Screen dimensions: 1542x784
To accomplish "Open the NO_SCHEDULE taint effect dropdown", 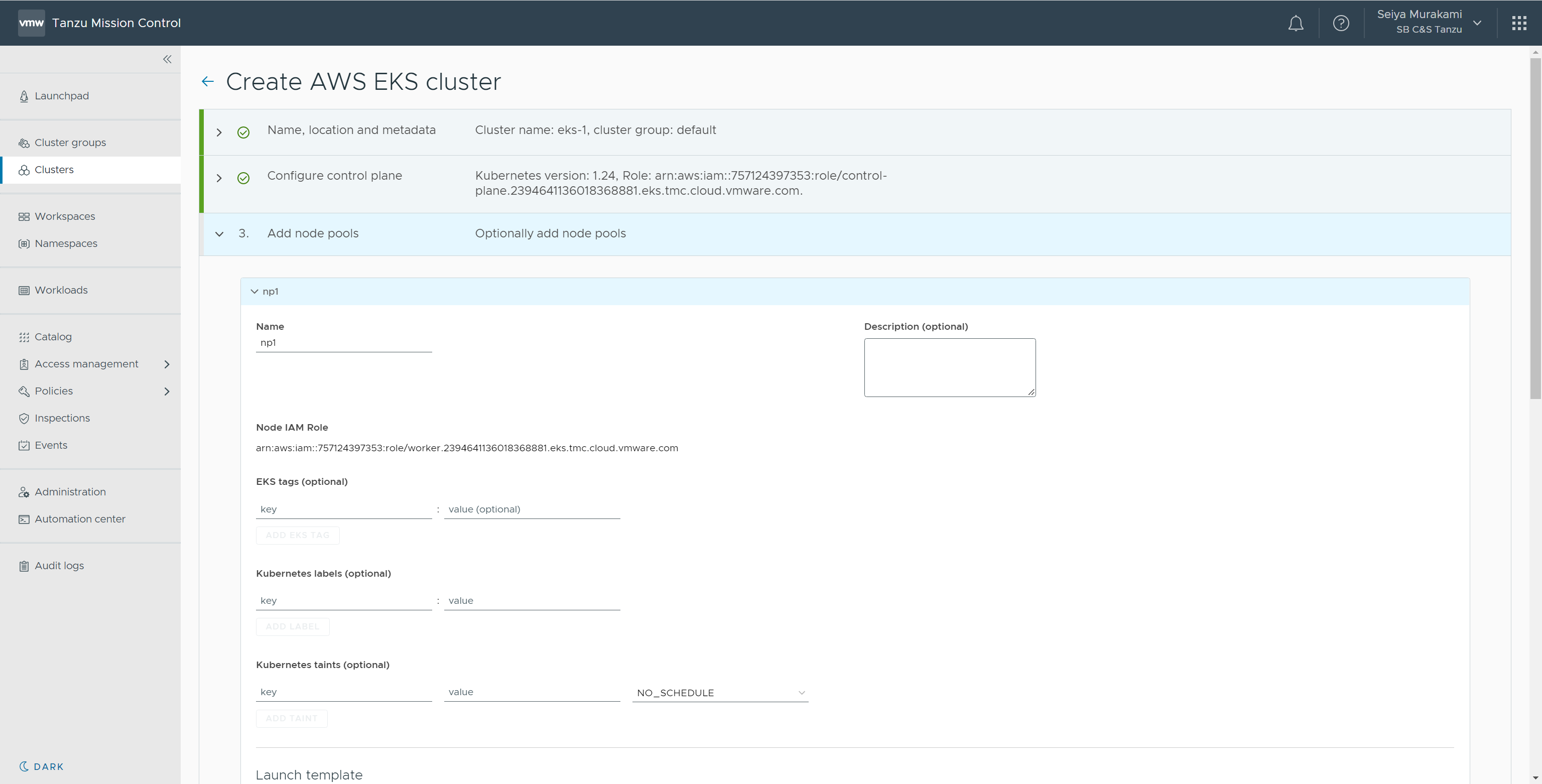I will [719, 693].
